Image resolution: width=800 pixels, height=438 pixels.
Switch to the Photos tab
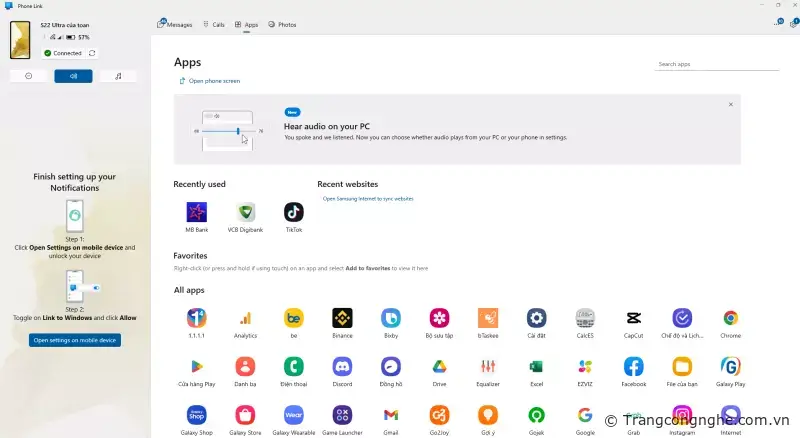282,24
